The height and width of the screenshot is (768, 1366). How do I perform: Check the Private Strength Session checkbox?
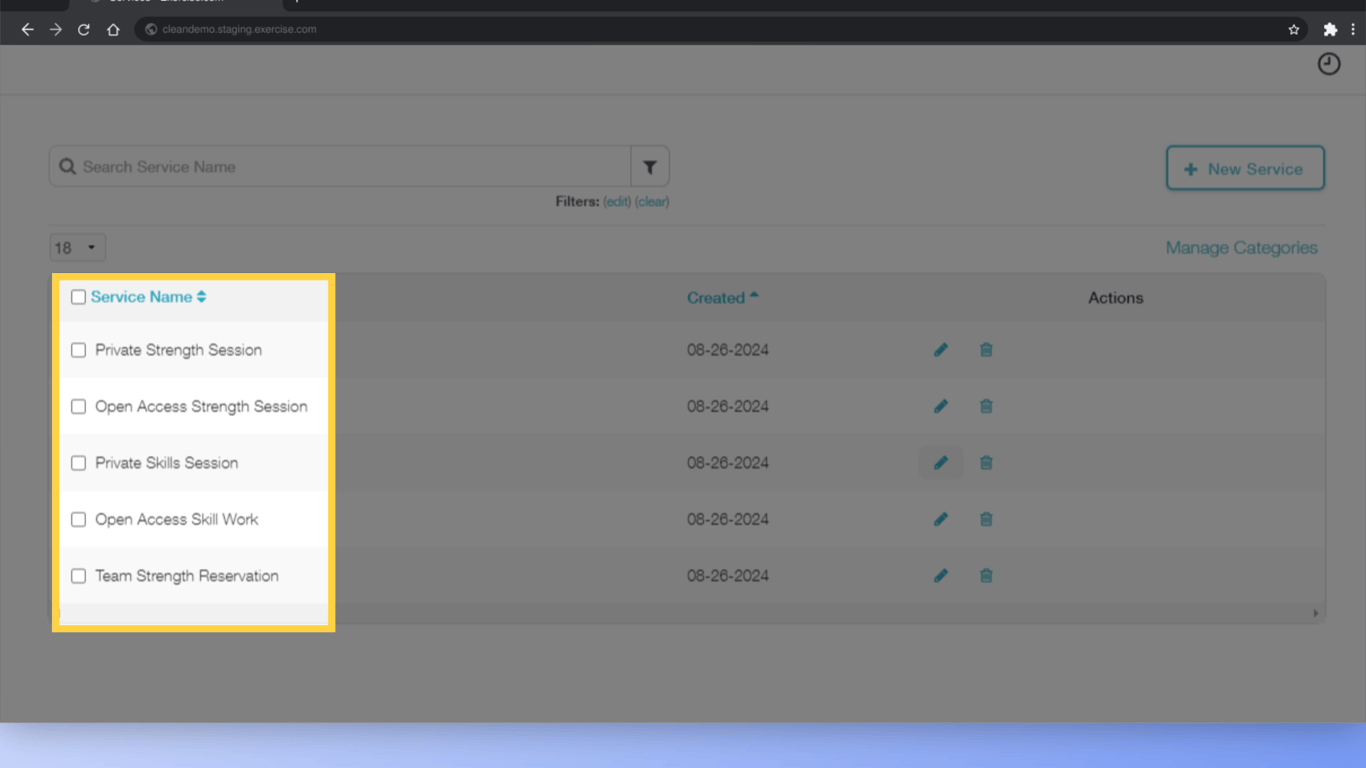[78, 350]
